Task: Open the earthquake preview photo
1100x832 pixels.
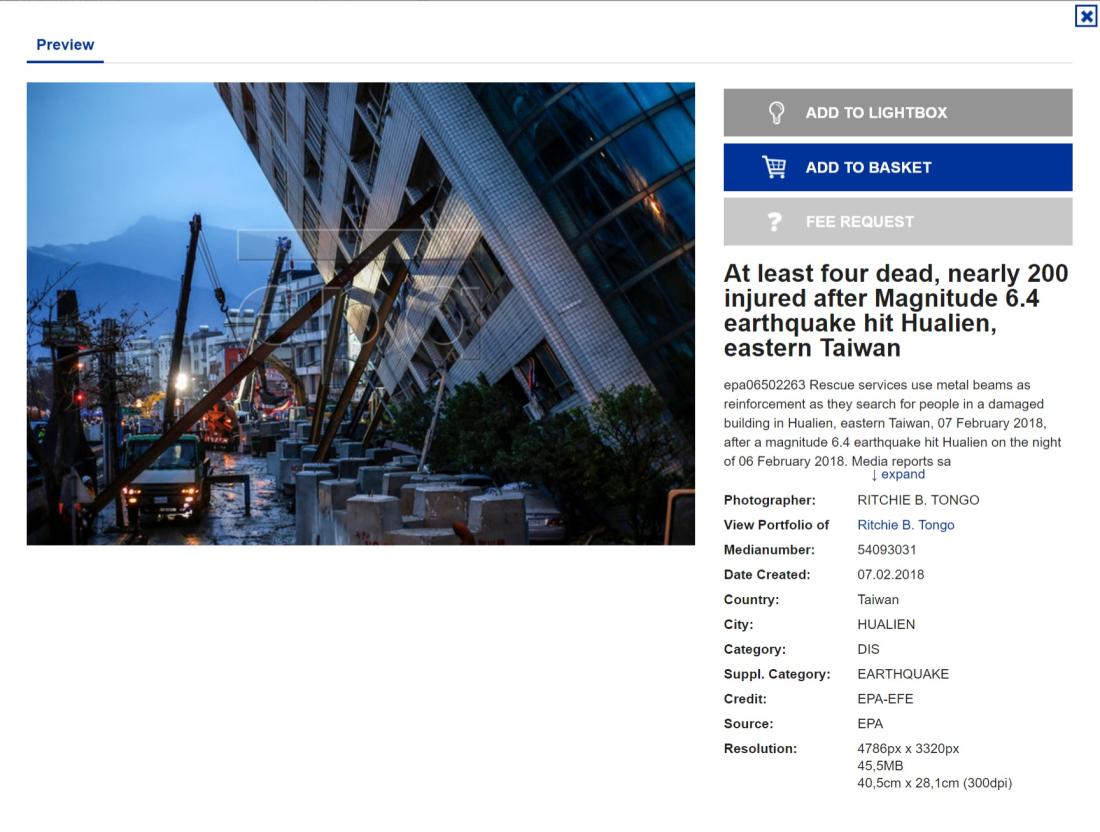Action: point(361,314)
